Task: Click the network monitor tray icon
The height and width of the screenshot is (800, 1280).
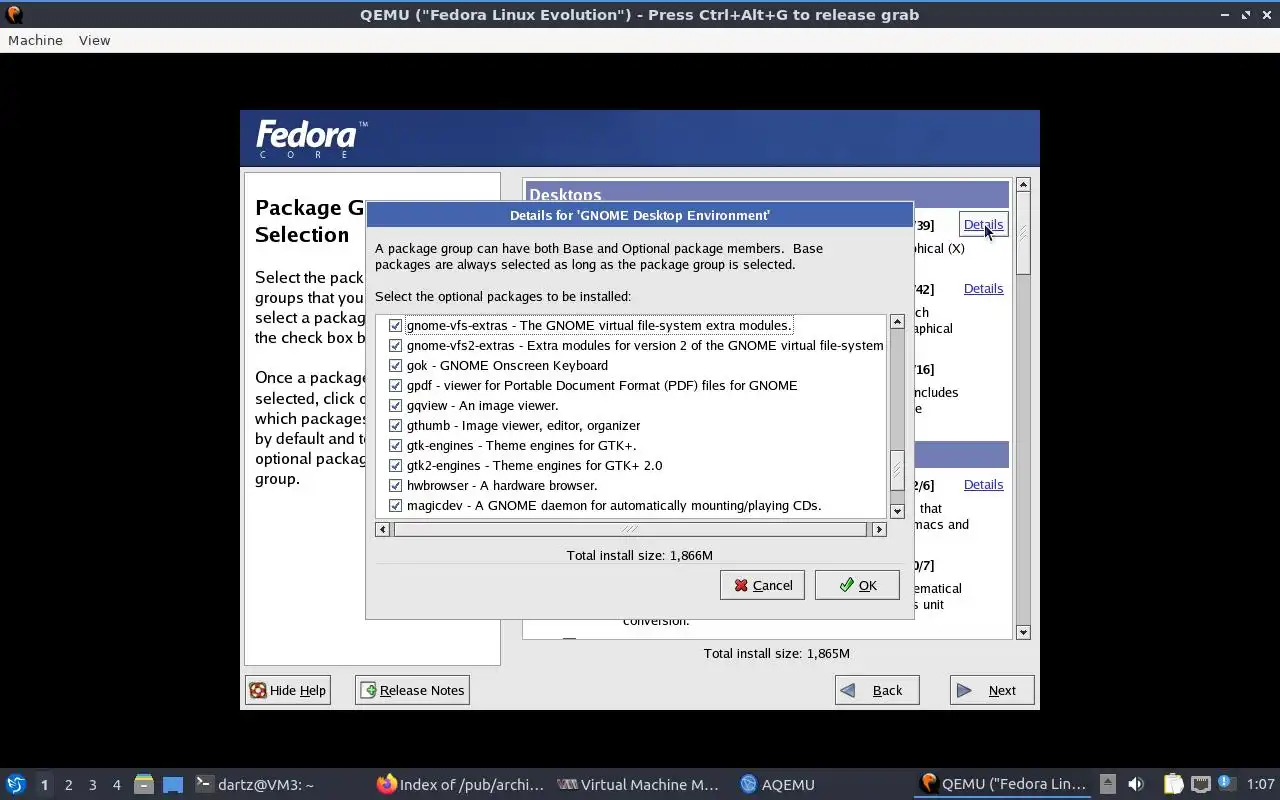Action: click(x=1200, y=785)
